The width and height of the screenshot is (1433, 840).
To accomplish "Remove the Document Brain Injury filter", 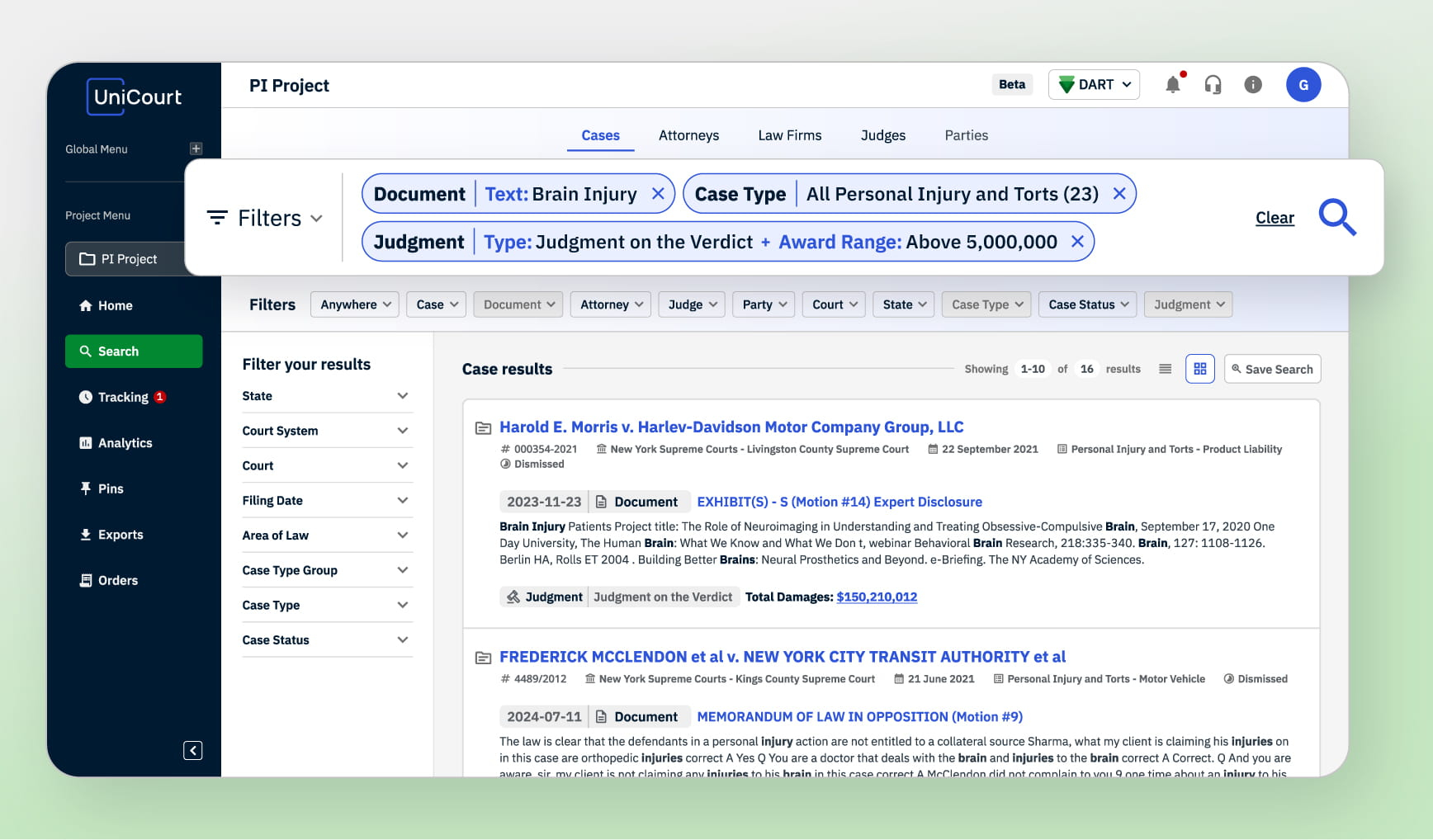I will pos(658,194).
